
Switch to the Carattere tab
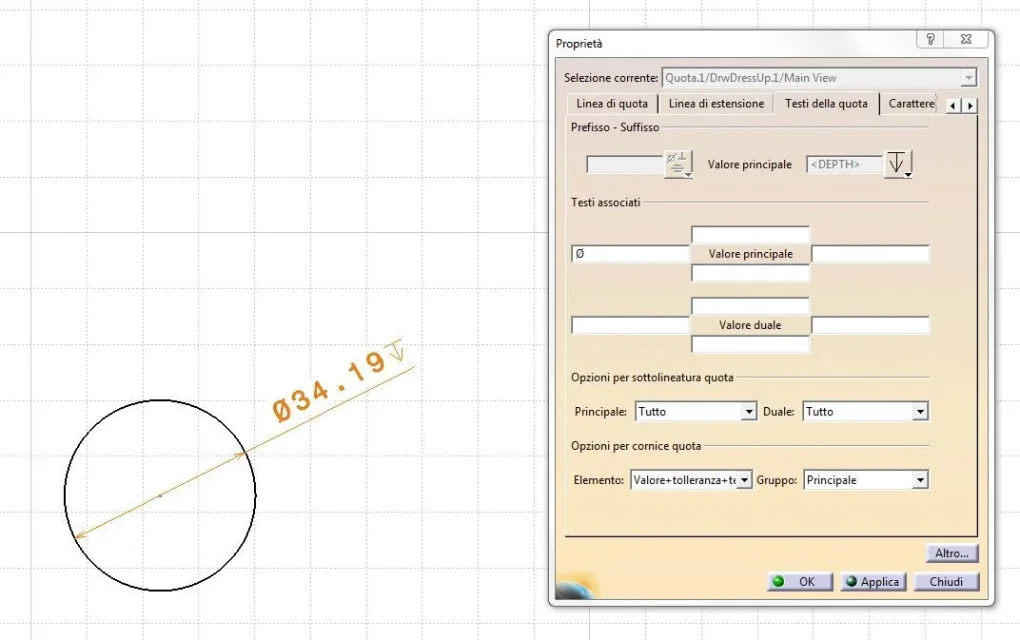point(910,104)
